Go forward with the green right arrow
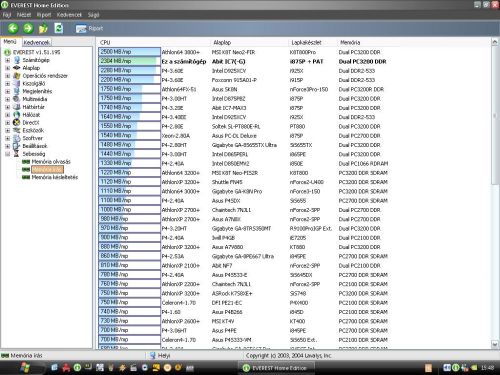The width and height of the screenshot is (500, 375). point(28,28)
